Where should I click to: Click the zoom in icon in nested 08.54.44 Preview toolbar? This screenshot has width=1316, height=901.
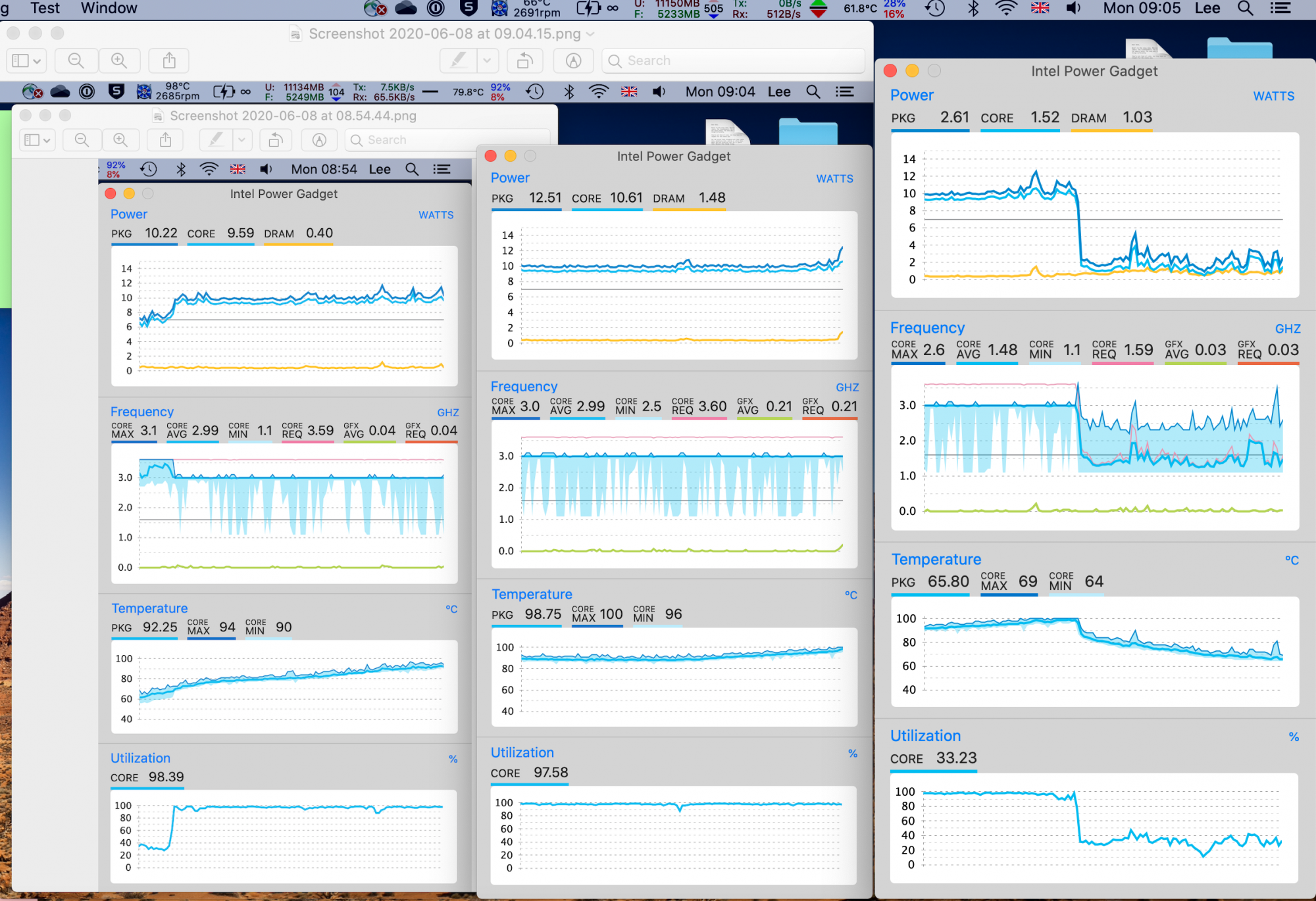coord(120,140)
